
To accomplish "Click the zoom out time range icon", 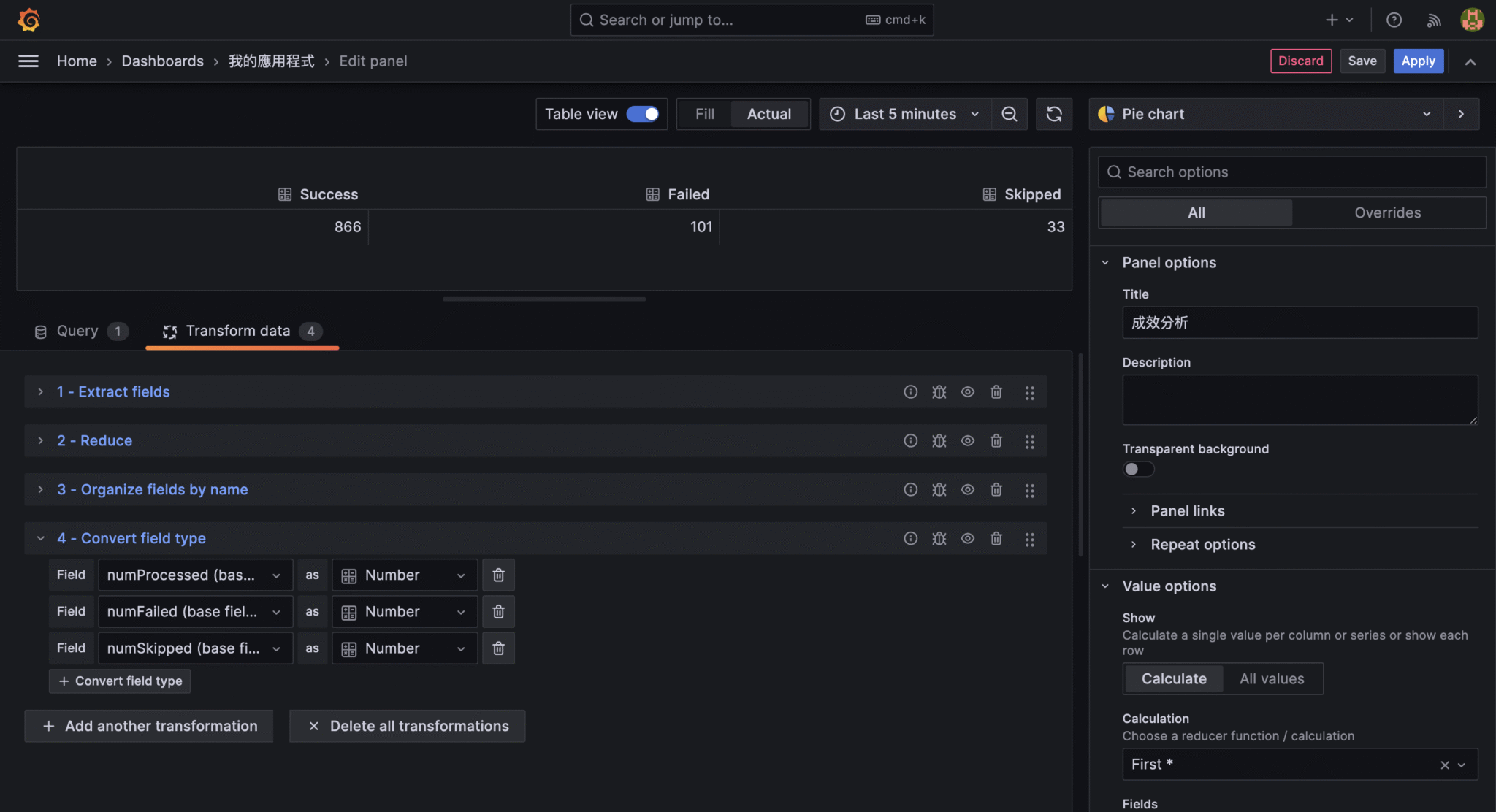I will [x=1008, y=114].
